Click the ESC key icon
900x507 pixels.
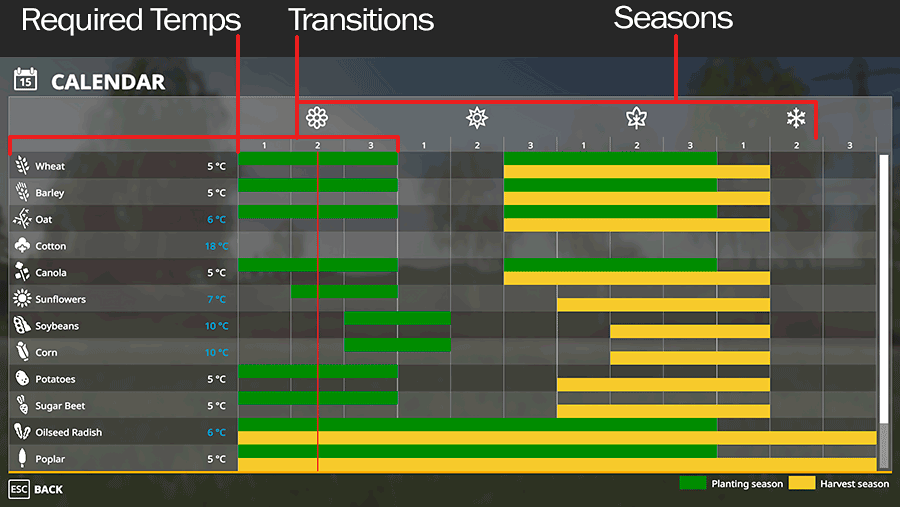coord(19,489)
